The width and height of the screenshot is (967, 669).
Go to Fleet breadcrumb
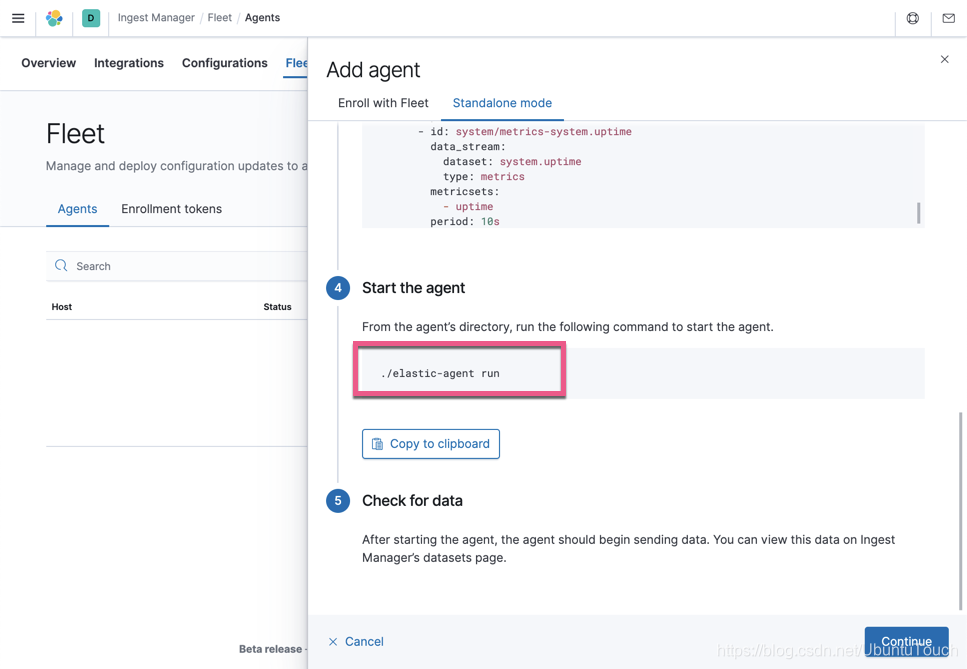(x=220, y=18)
